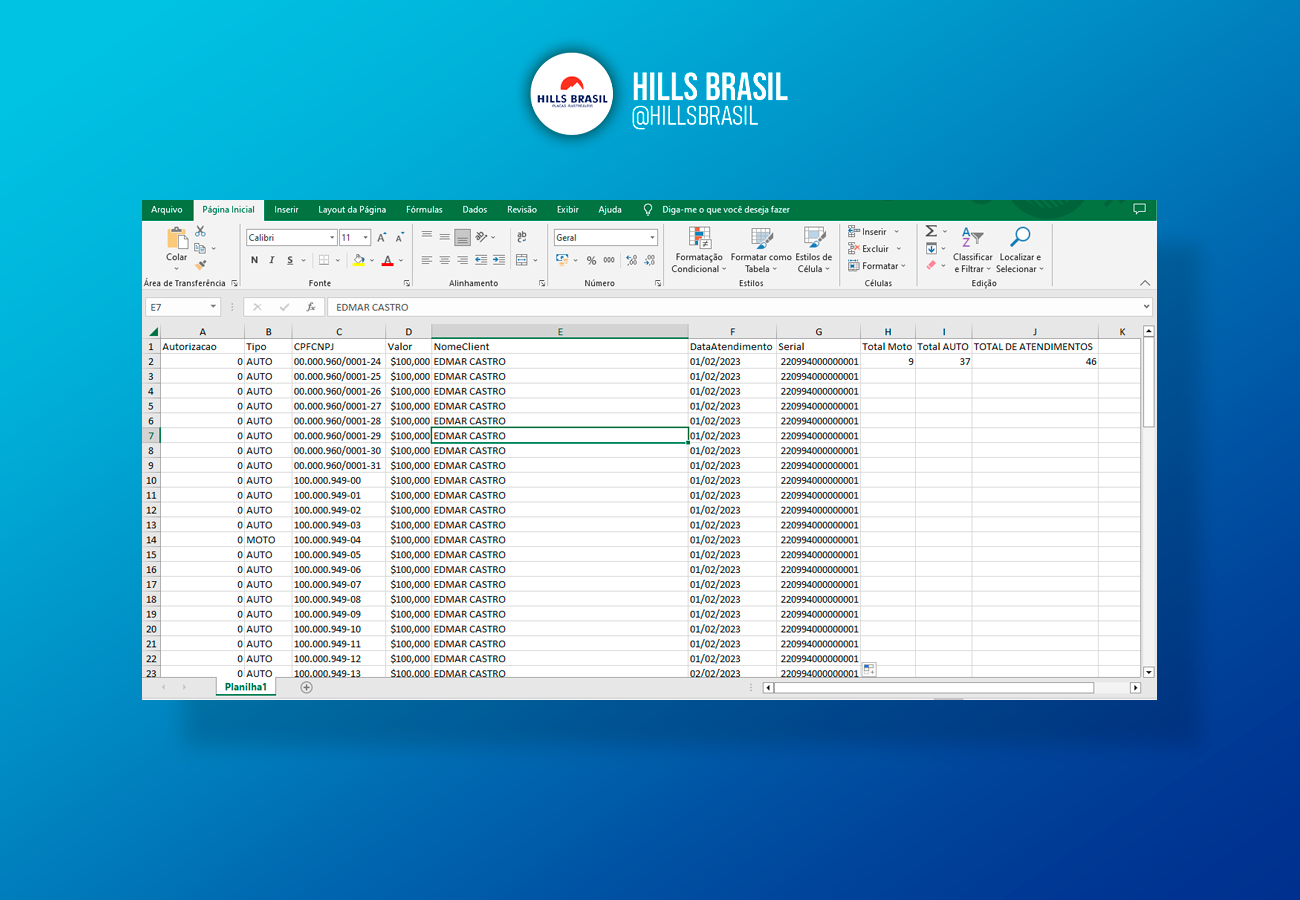Click the wrap text (ab) icon
Screen dimensions: 1300x900
coord(522,237)
